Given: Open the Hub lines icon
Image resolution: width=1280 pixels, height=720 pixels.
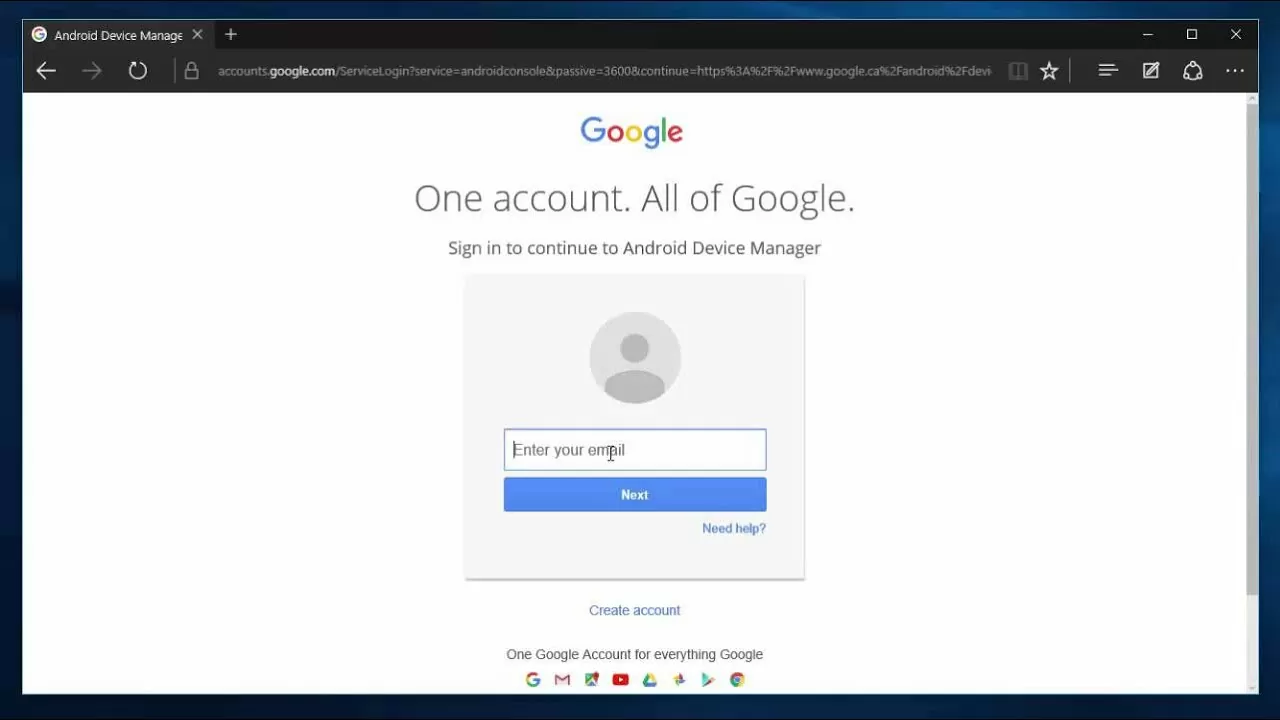Looking at the screenshot, I should (x=1107, y=71).
